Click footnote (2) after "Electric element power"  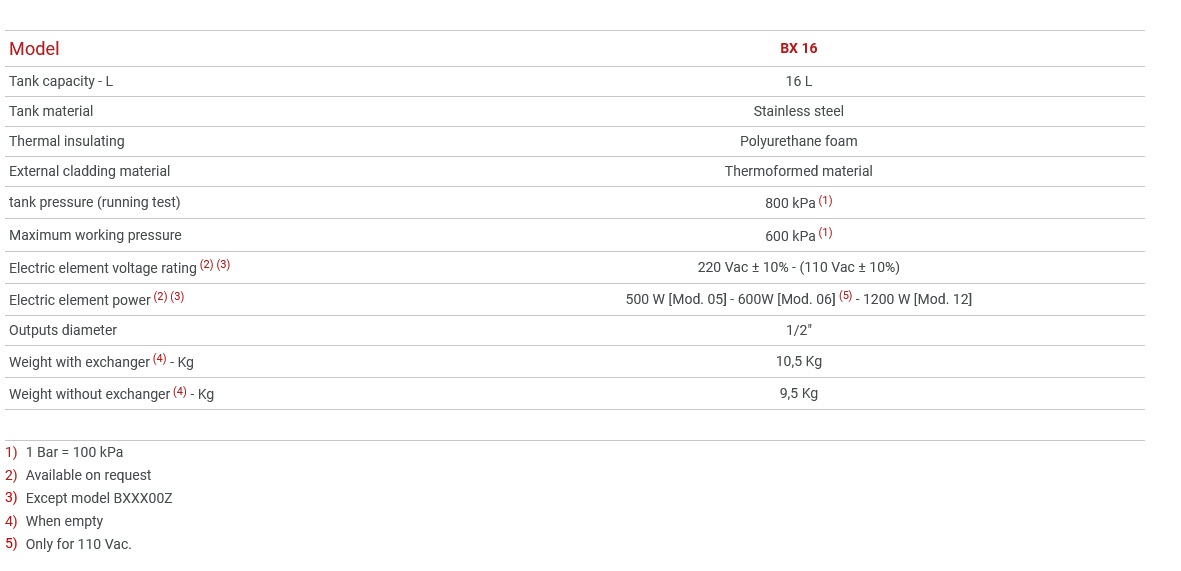click(x=160, y=297)
